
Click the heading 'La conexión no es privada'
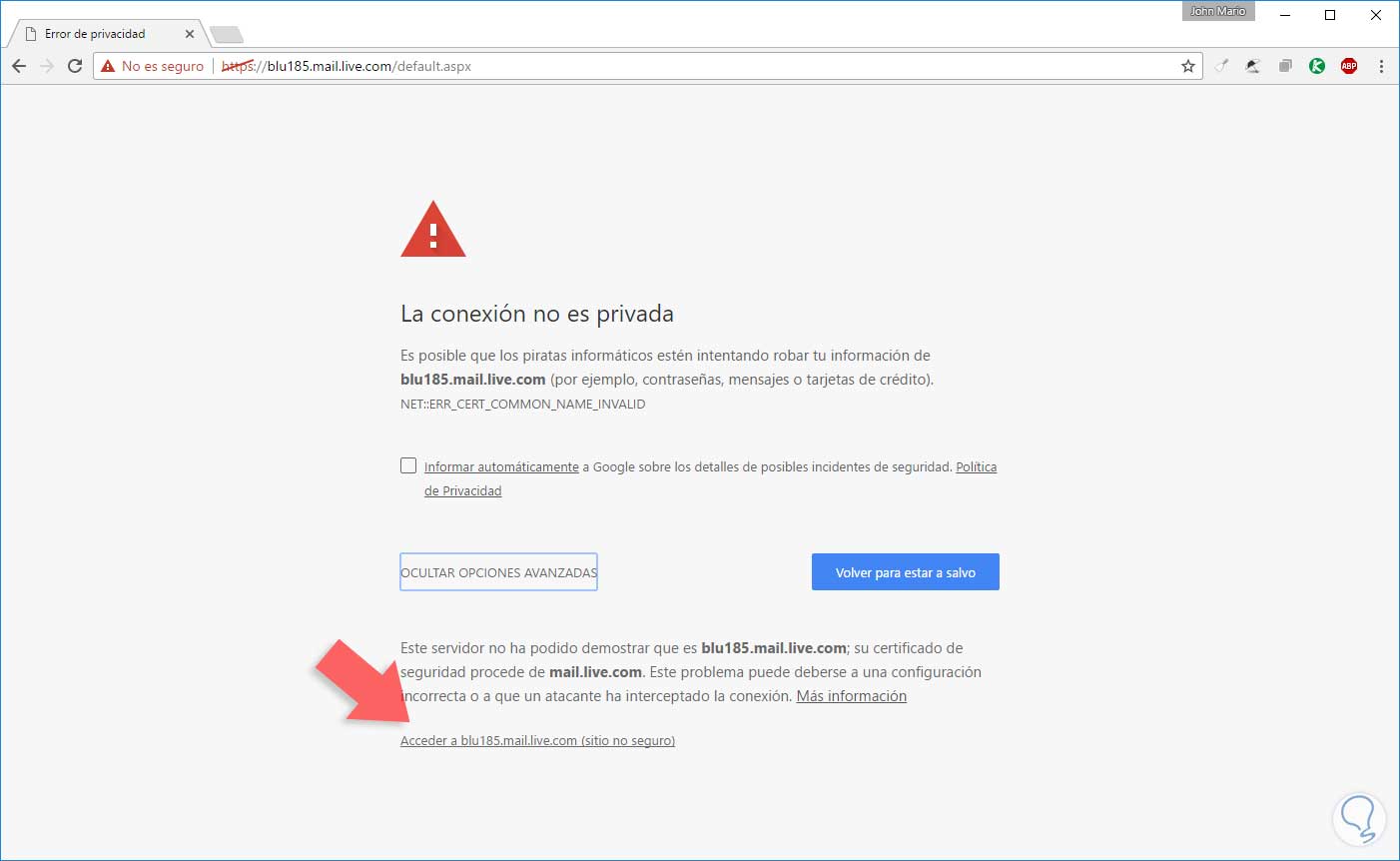click(537, 314)
